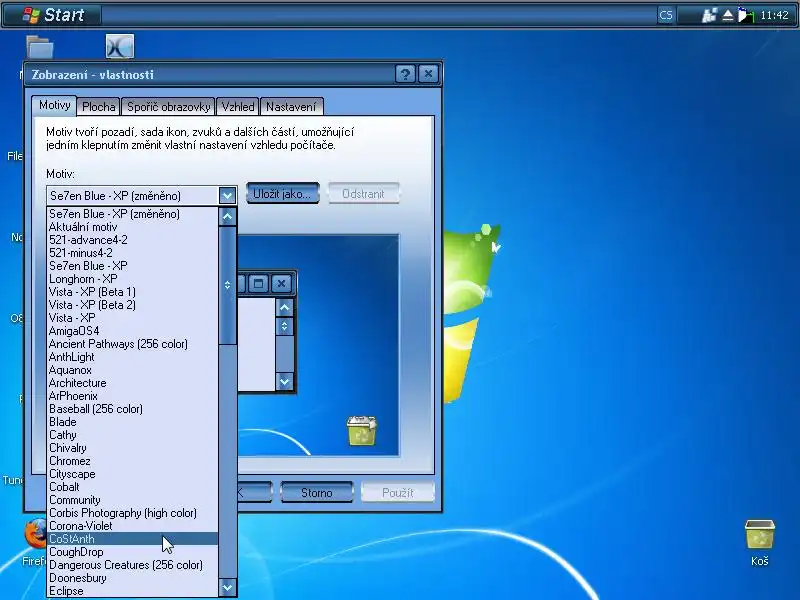The width and height of the screenshot is (800, 600).
Task: Select the 'Doonesbury' theme
Action: [x=133, y=578]
